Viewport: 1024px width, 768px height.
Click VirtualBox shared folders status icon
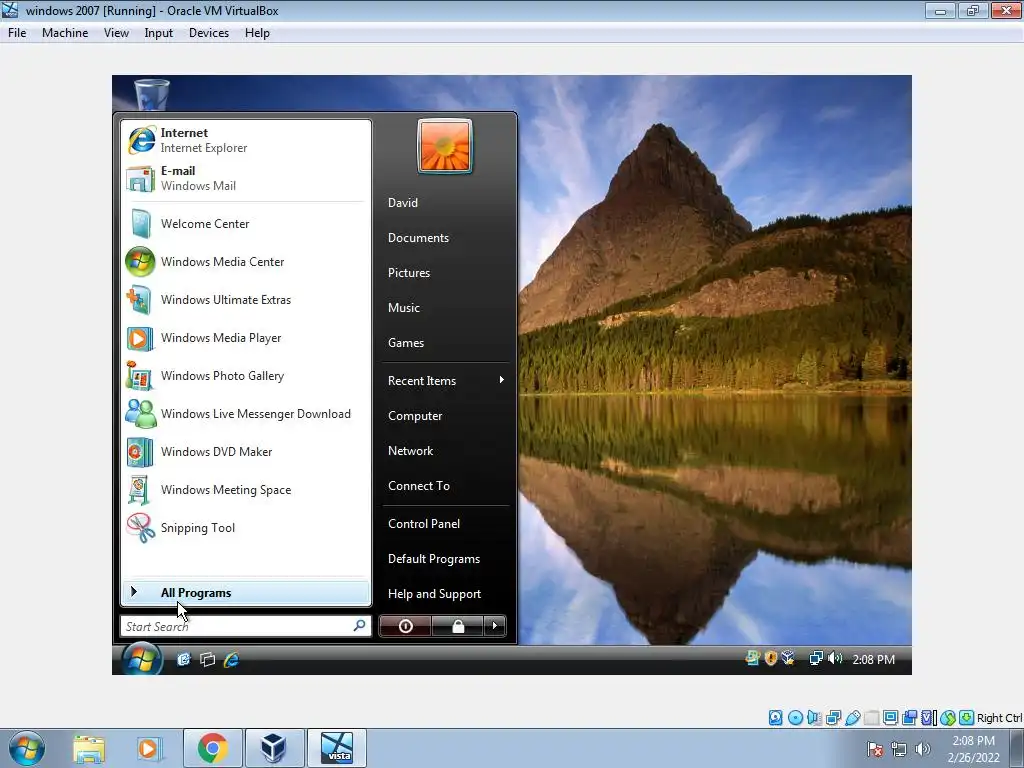pos(871,718)
